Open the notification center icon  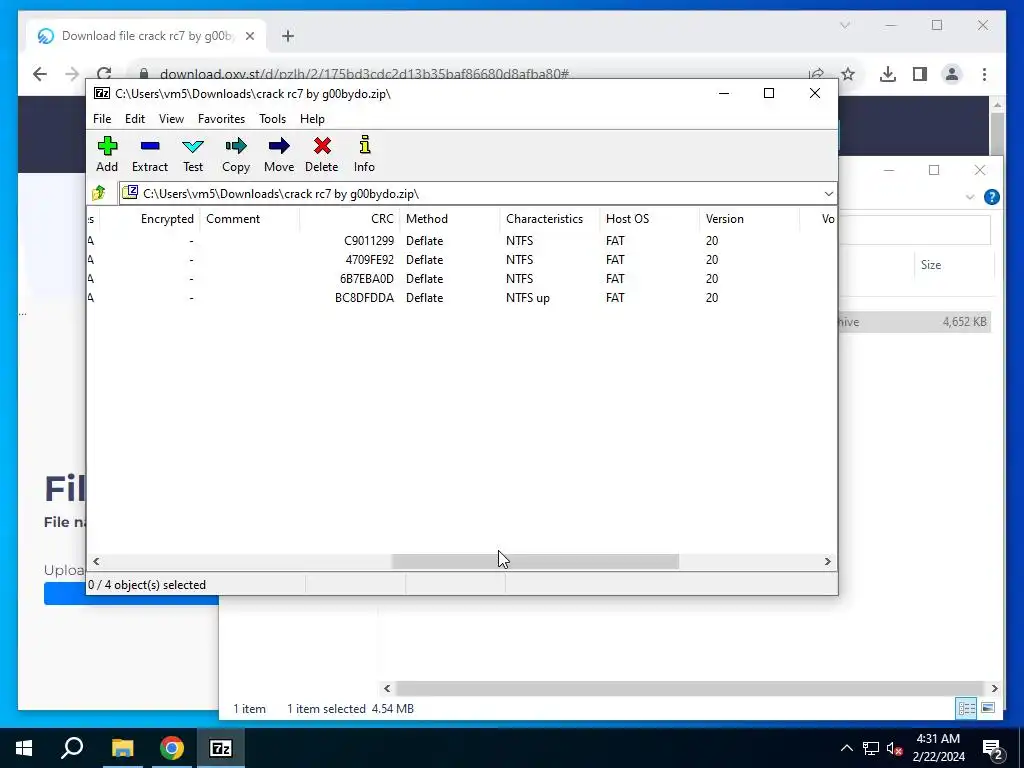[993, 749]
